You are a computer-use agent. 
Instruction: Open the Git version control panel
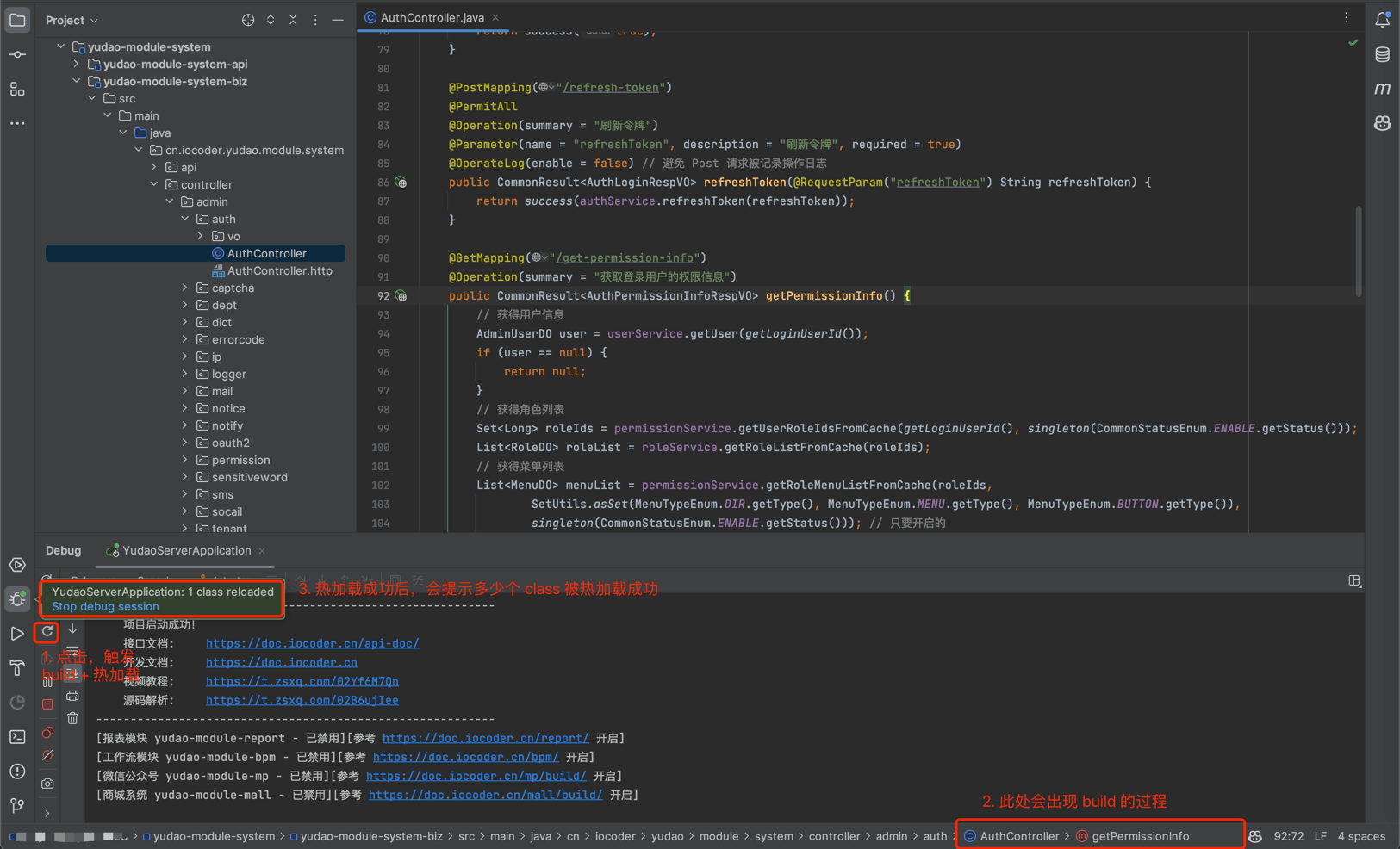coord(17,805)
